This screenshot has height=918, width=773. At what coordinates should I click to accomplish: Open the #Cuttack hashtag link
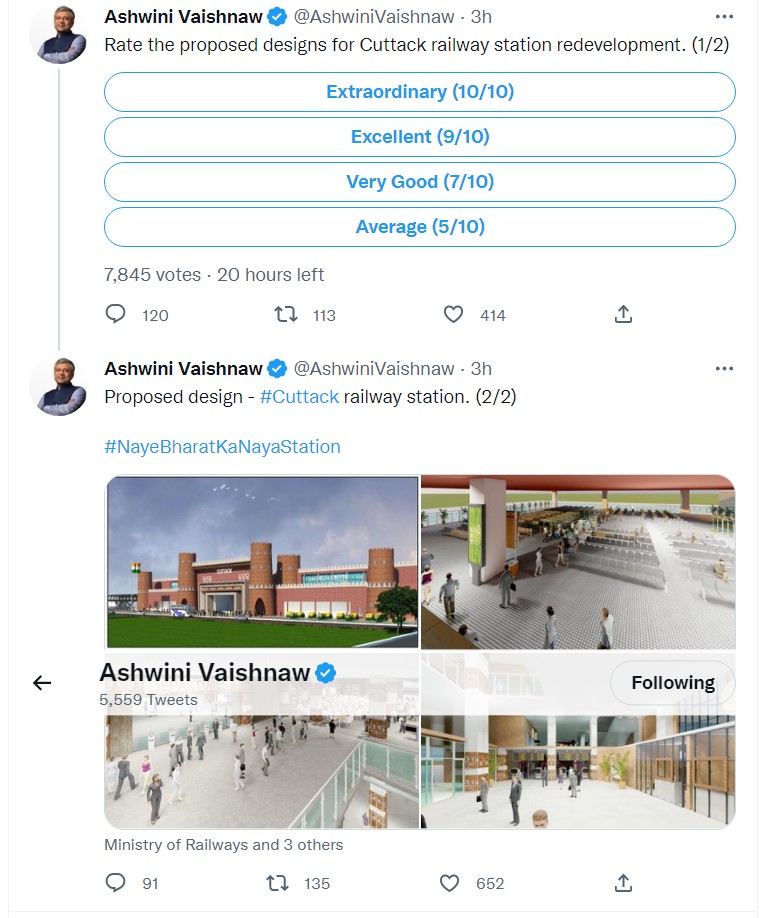(299, 397)
